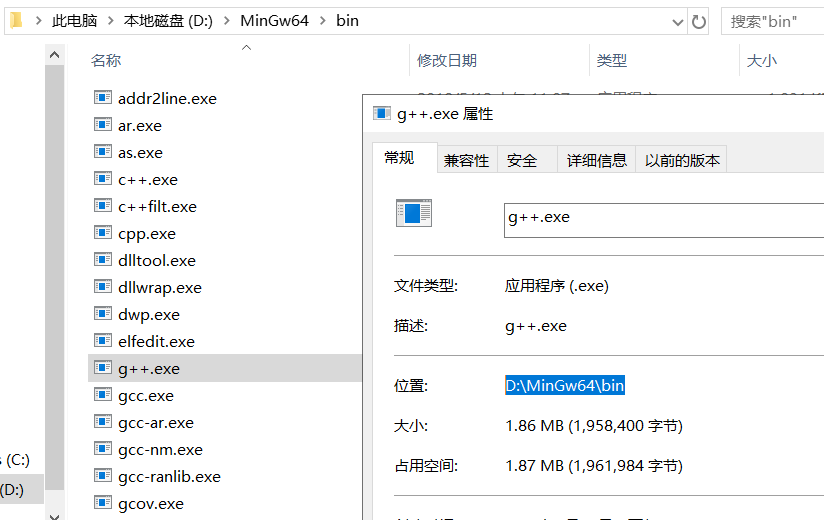Expand chevron after MinGw64 in breadcrumb
The width and height of the screenshot is (824, 520).
pyautogui.click(x=323, y=21)
